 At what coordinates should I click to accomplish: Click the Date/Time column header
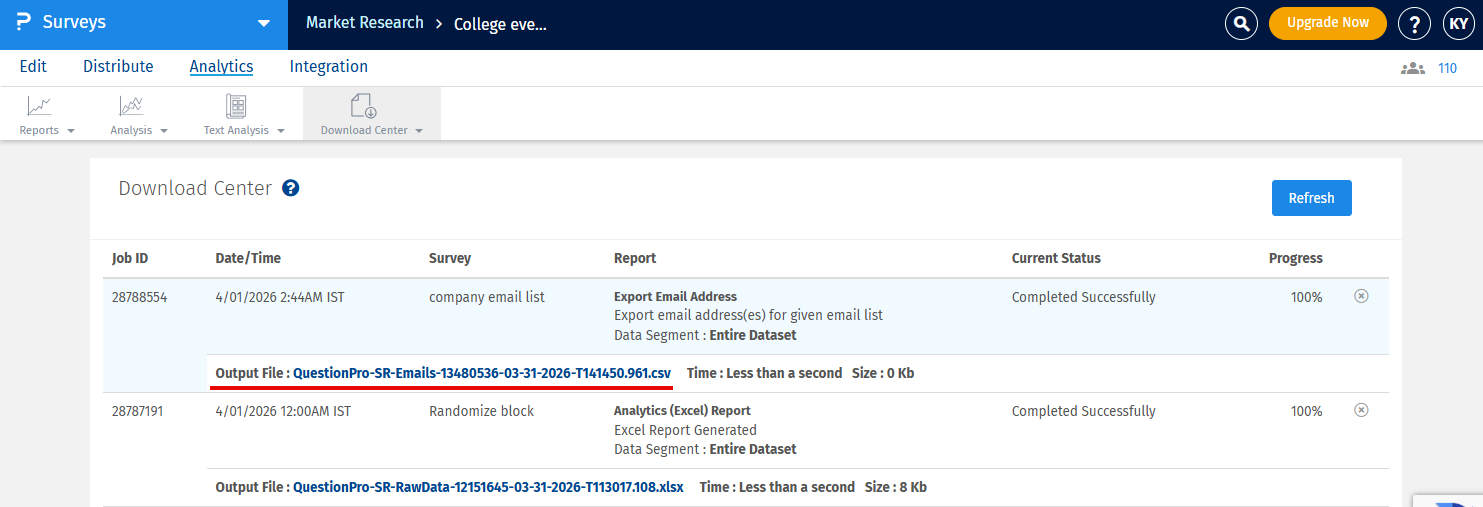(x=248, y=258)
